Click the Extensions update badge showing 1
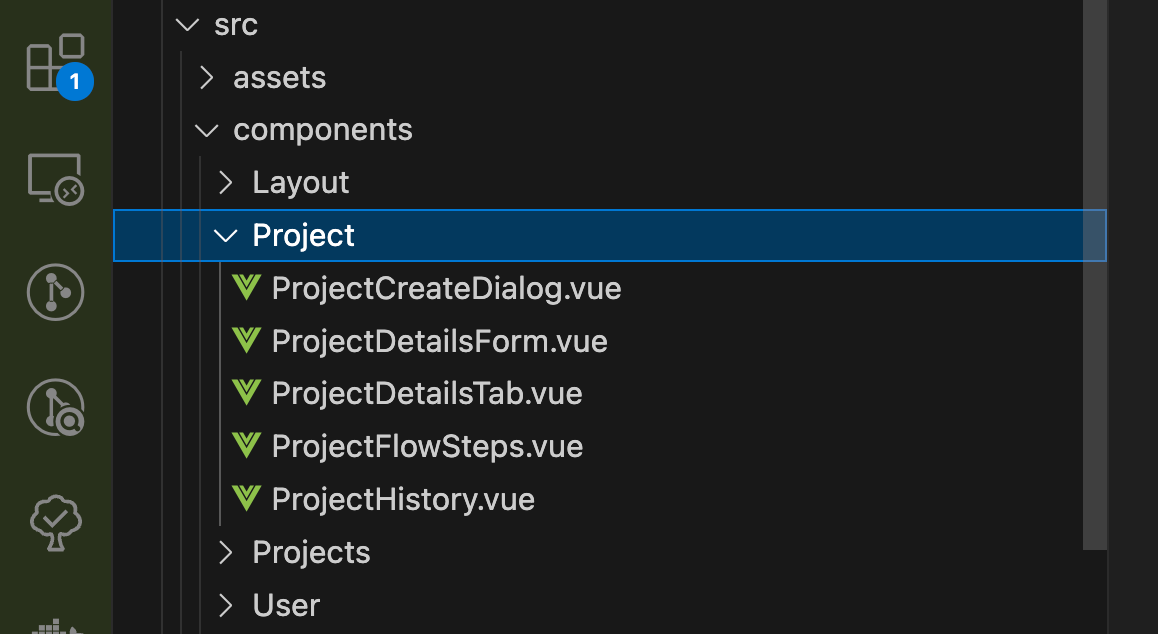Screen dimensions: 1158x634 pyautogui.click(x=75, y=81)
